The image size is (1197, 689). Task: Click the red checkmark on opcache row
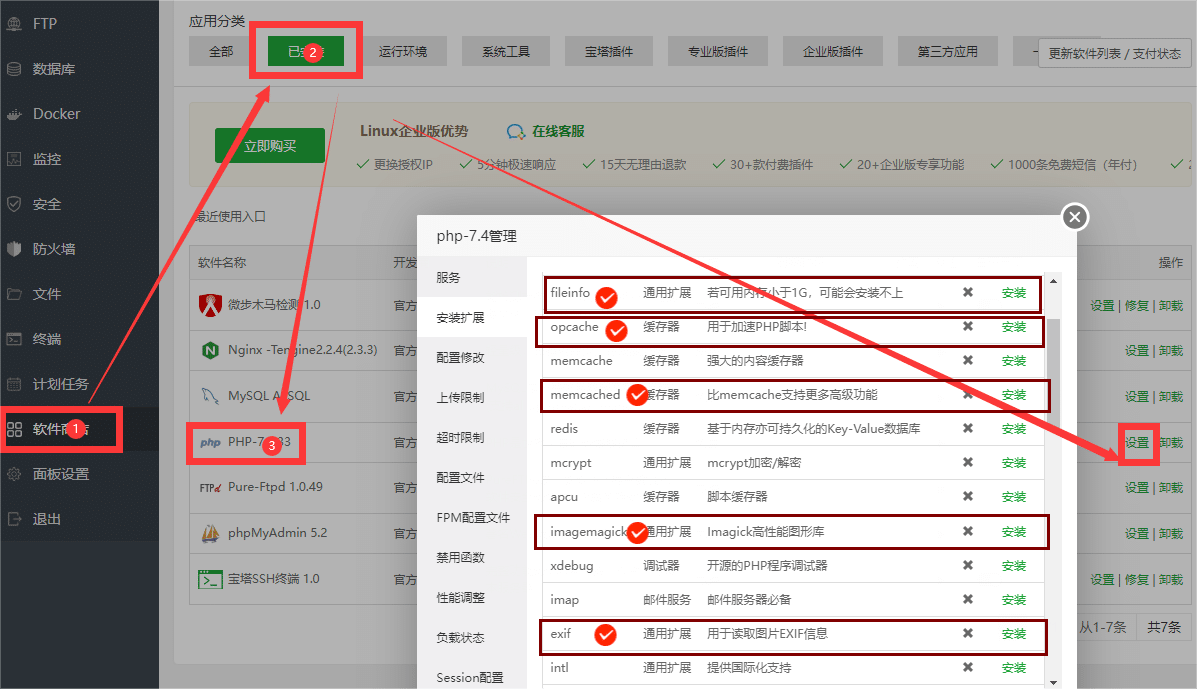(x=617, y=330)
